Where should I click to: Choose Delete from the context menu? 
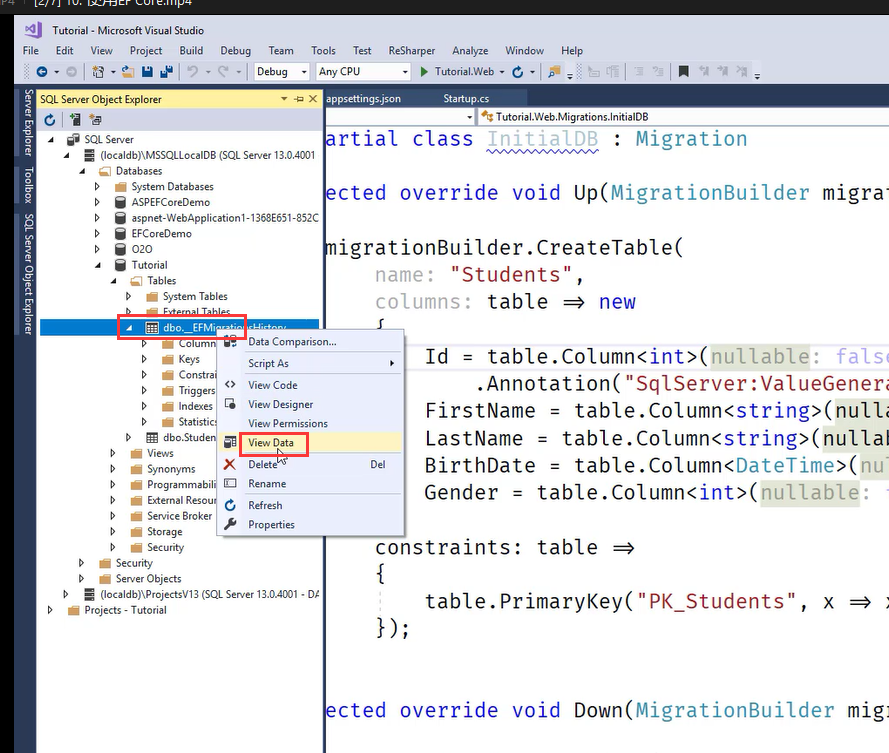[x=310, y=464]
